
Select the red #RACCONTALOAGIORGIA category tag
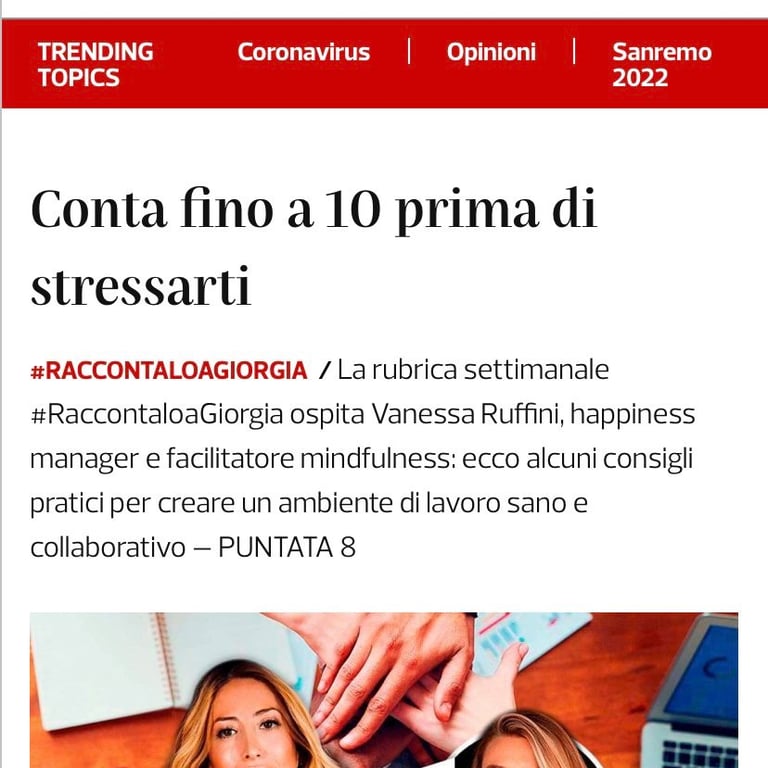pos(169,370)
